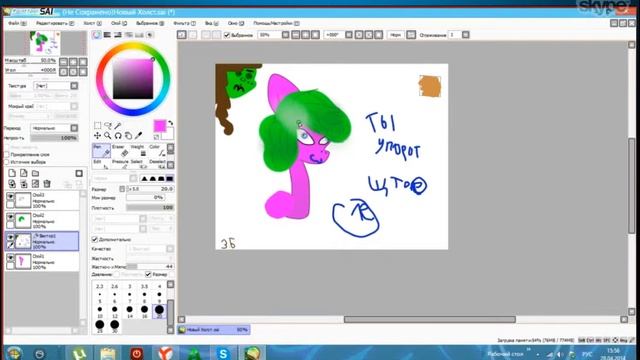
Task: Create a new raster layer
Action: tap(12, 173)
